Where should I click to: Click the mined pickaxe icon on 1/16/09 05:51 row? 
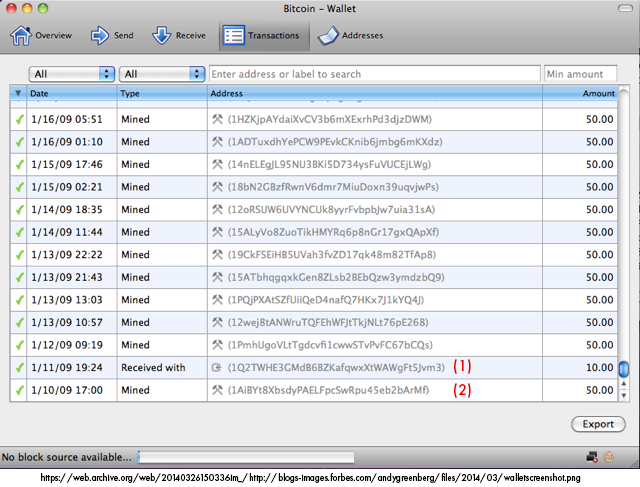point(217,119)
